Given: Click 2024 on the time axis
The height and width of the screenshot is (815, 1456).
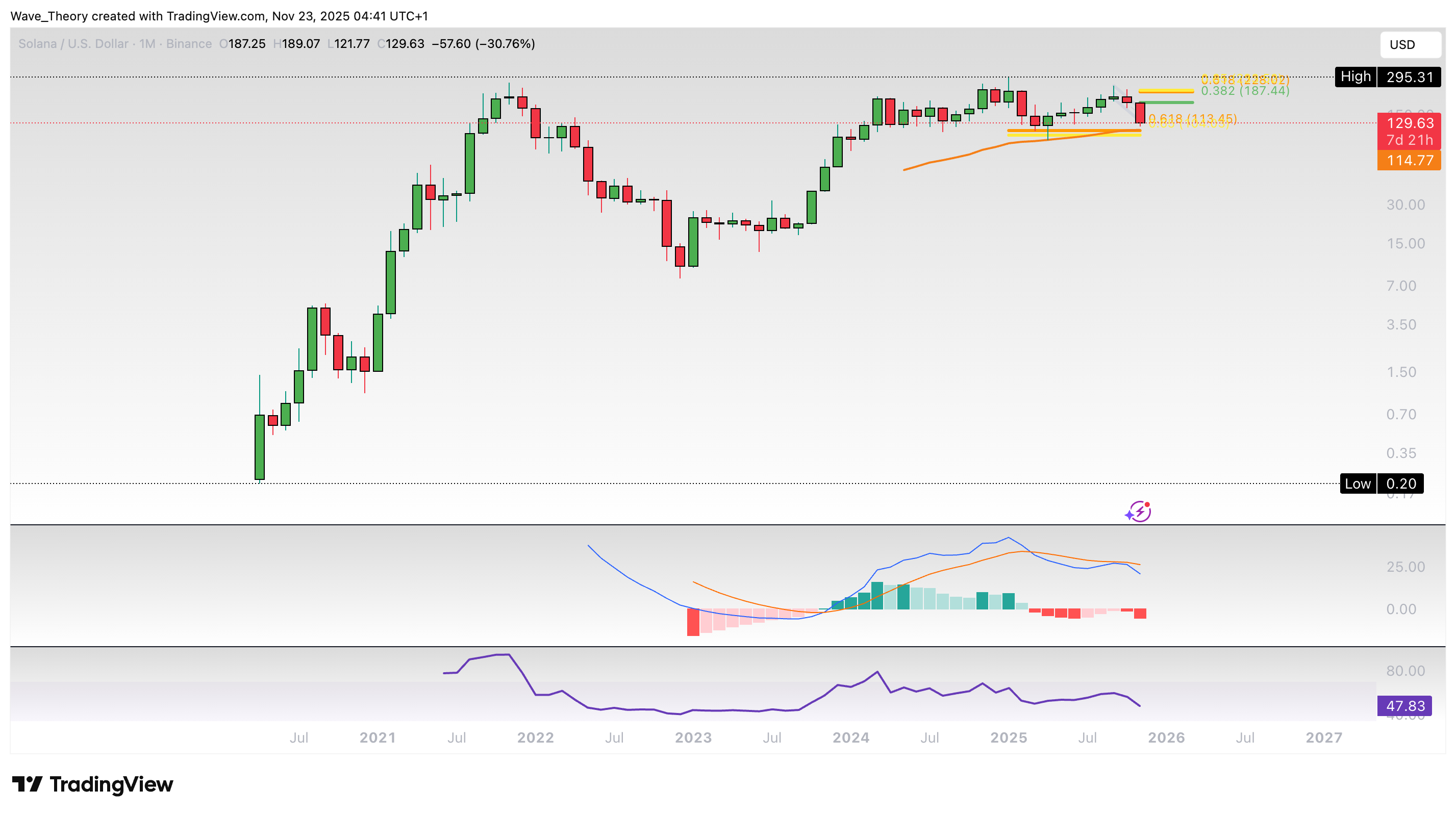Looking at the screenshot, I should point(850,737).
